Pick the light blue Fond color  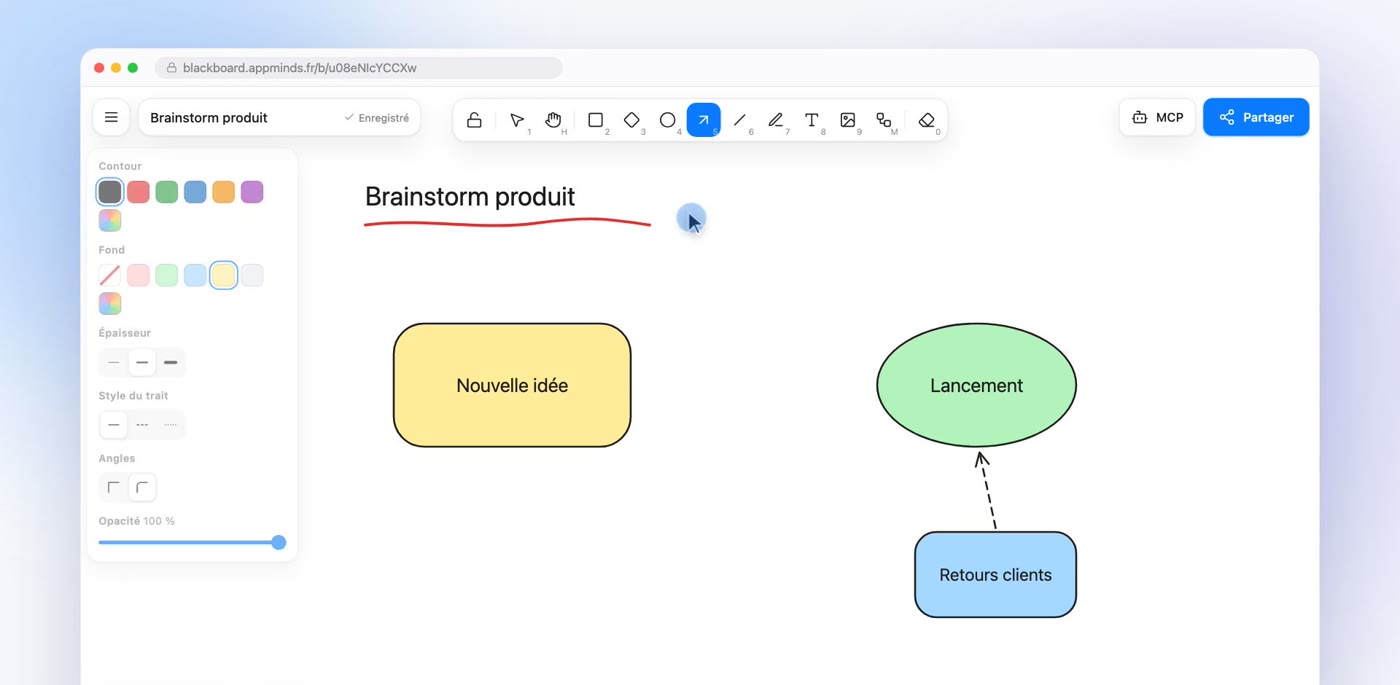point(195,275)
